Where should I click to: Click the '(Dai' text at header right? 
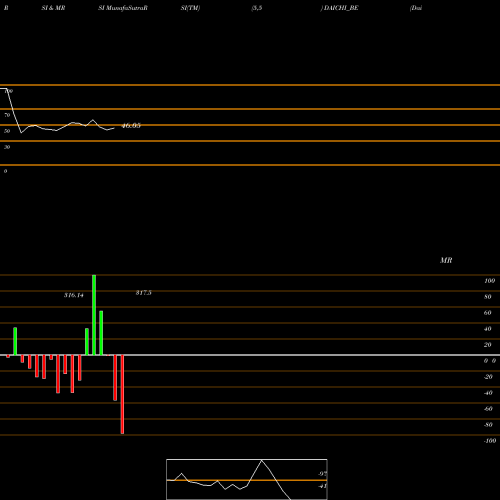pyautogui.click(x=416, y=8)
